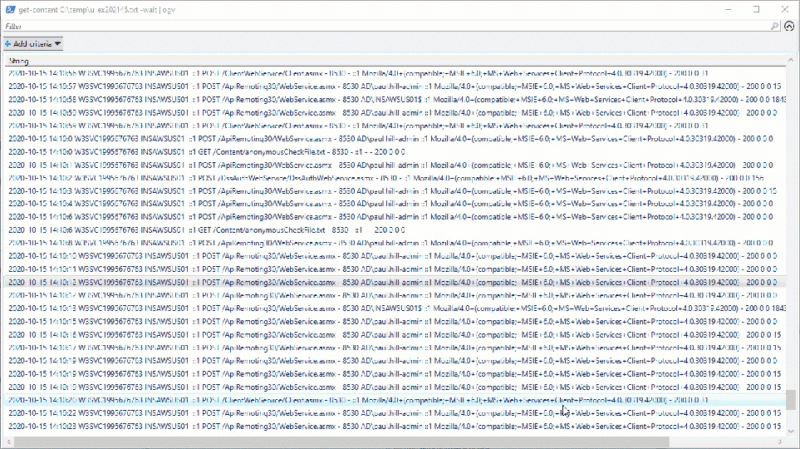Click the vertical scrollbar thumb
This screenshot has height=449, width=800.
(x=791, y=400)
